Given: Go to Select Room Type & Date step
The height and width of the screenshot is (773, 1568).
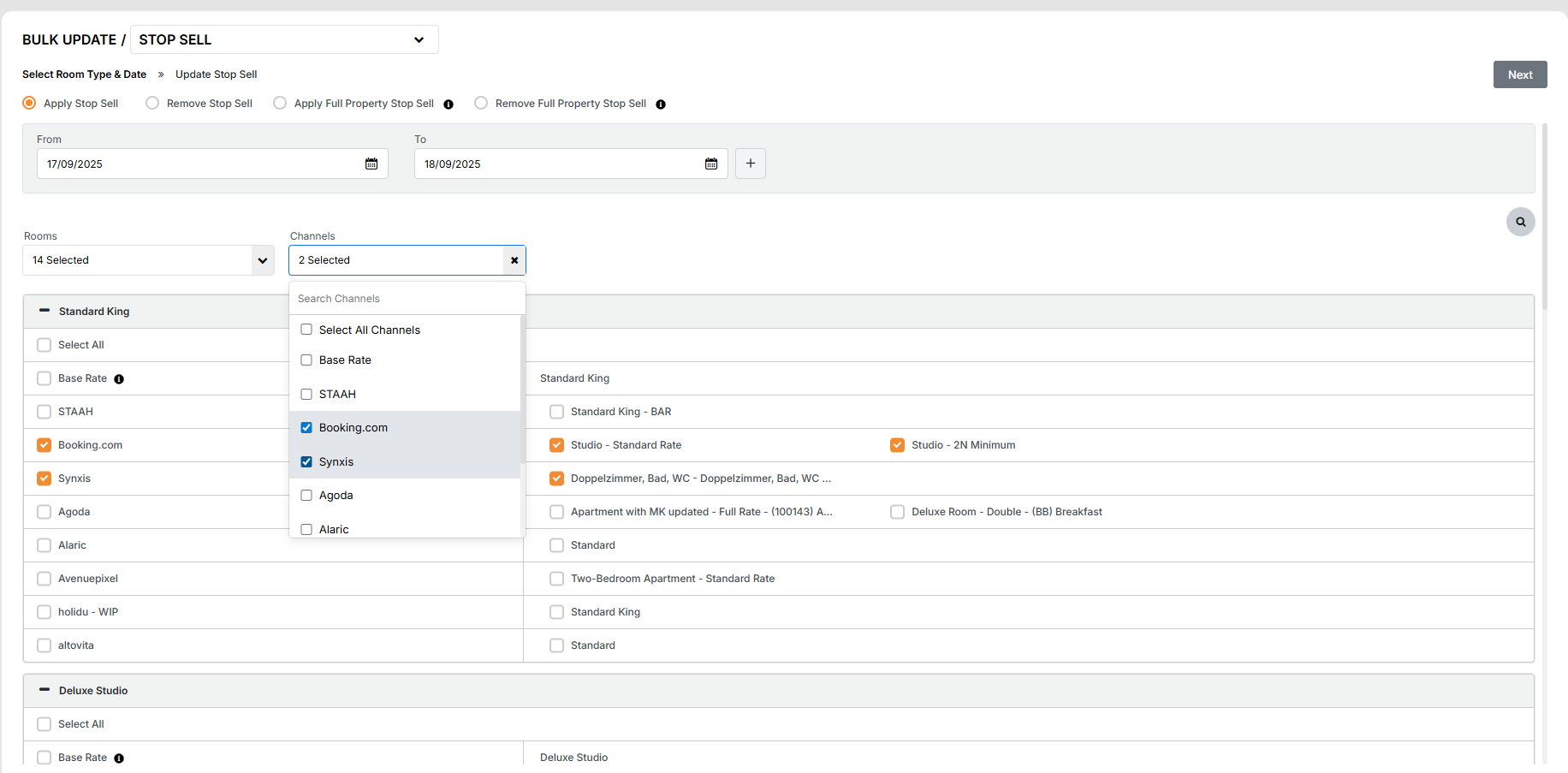Looking at the screenshot, I should click(x=84, y=74).
